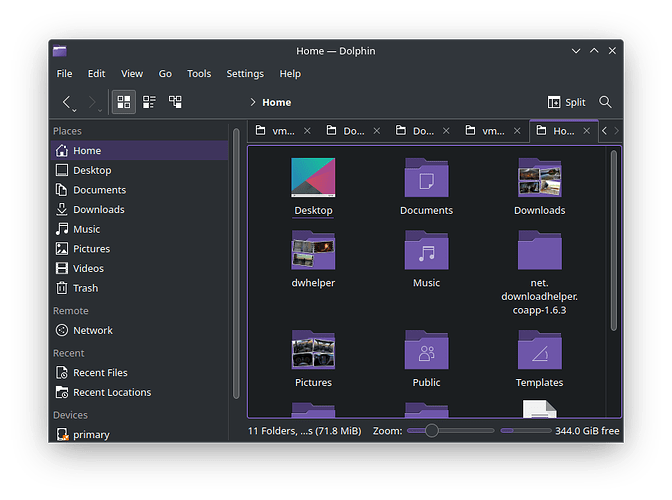Close the first vm... tab
The height and width of the screenshot is (500, 672).
tap(307, 131)
